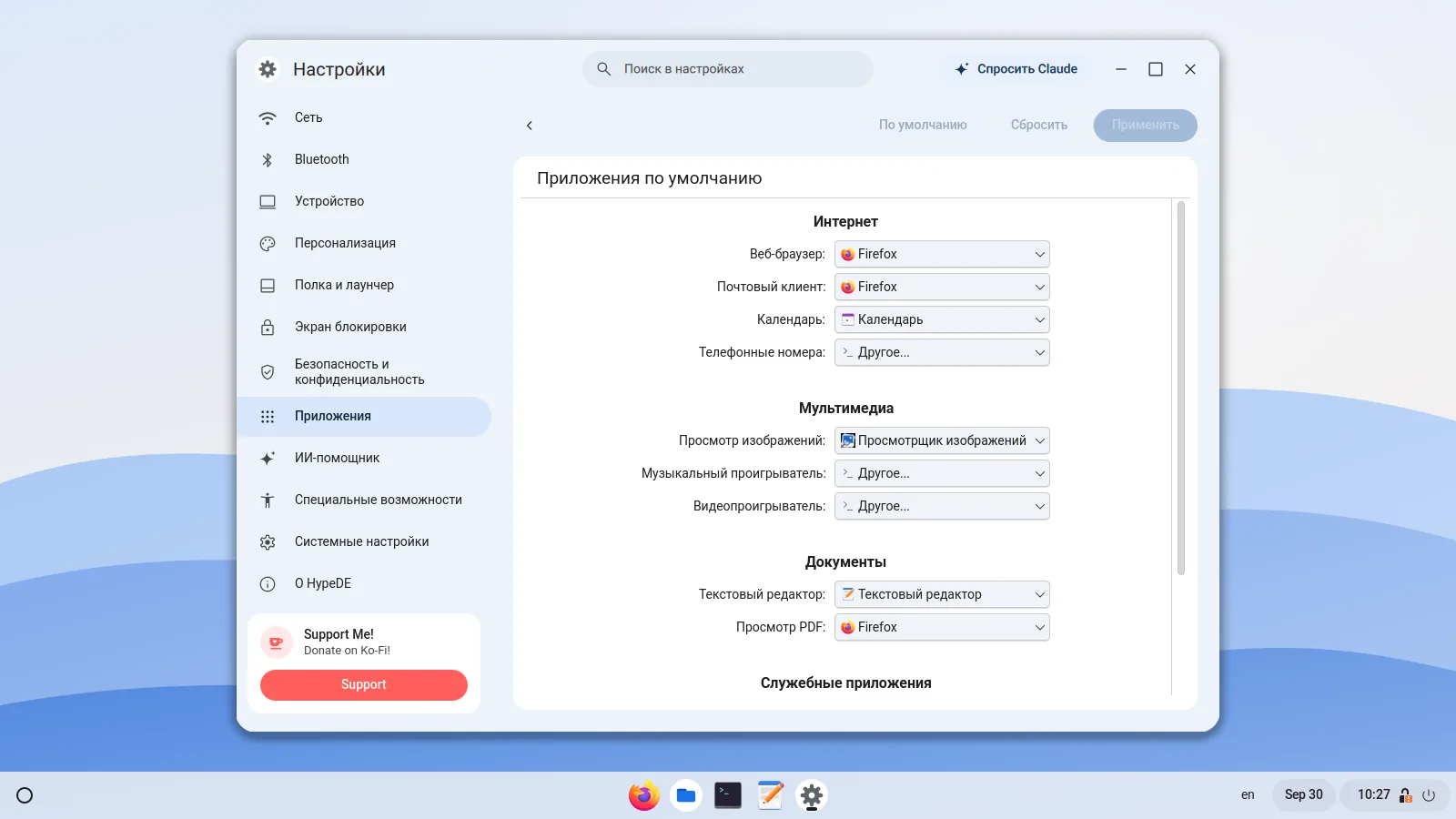
Task: Click the vertical scrollbar in the applications panel
Action: tap(1180, 389)
